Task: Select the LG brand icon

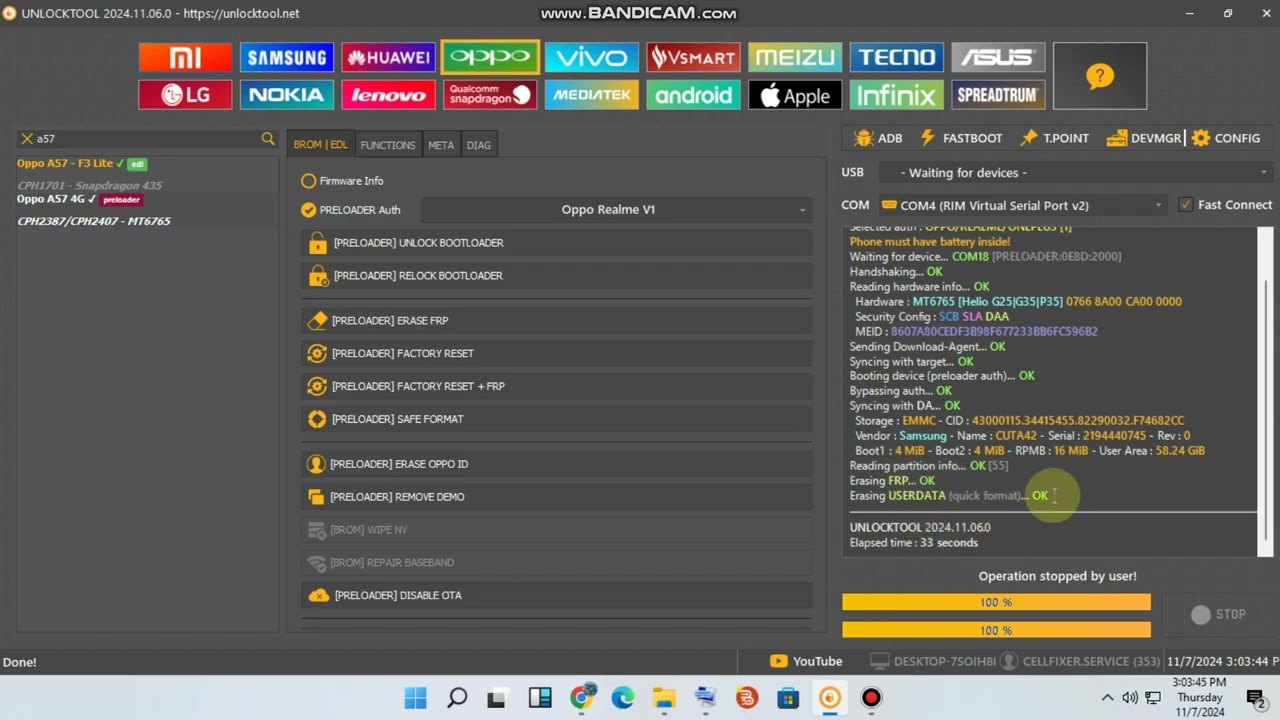Action: coord(185,95)
